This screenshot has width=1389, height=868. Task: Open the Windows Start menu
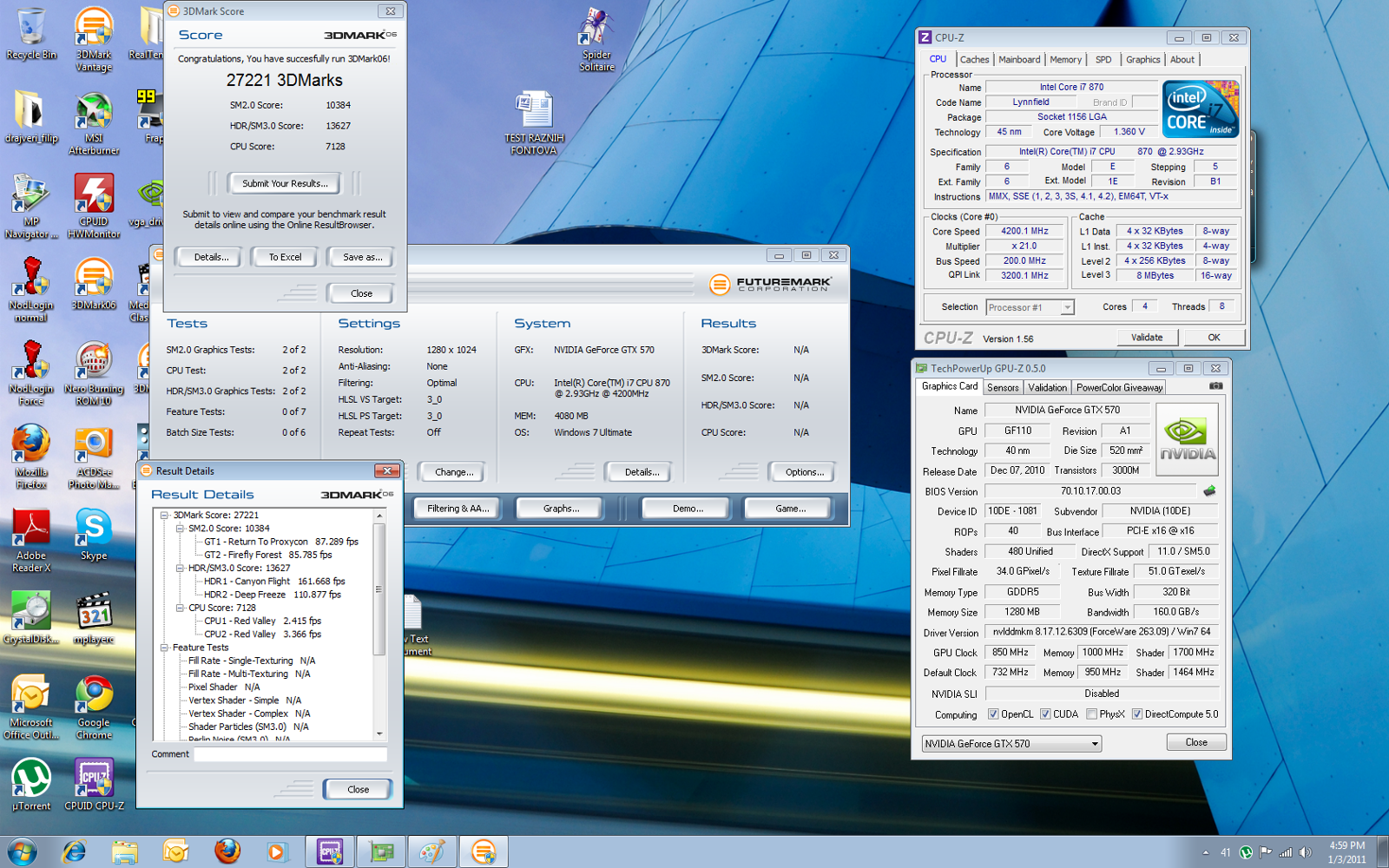coord(23,852)
